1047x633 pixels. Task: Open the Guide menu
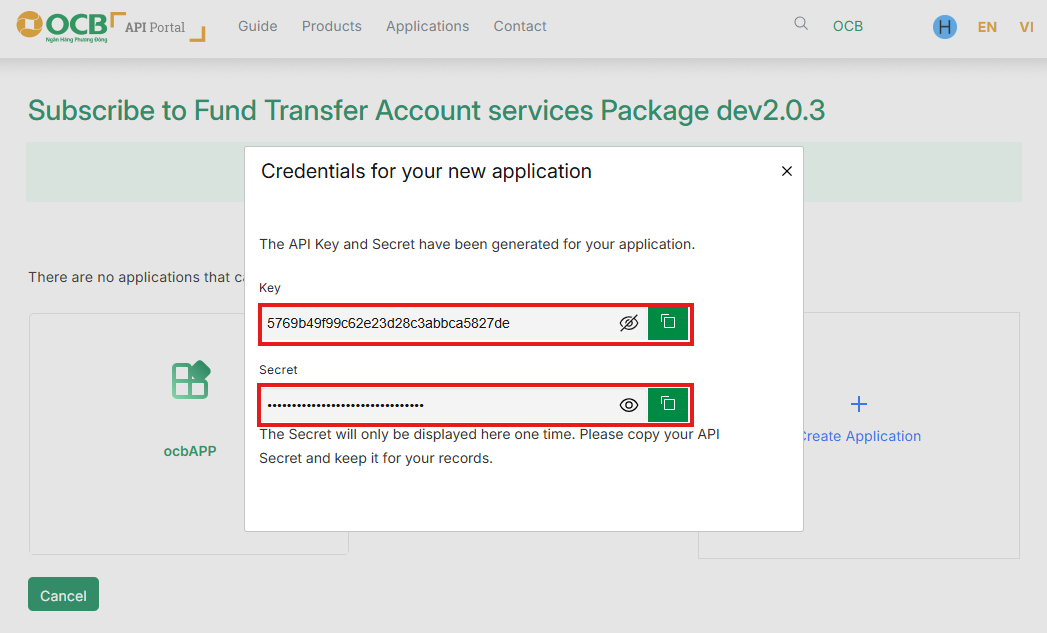tap(258, 26)
